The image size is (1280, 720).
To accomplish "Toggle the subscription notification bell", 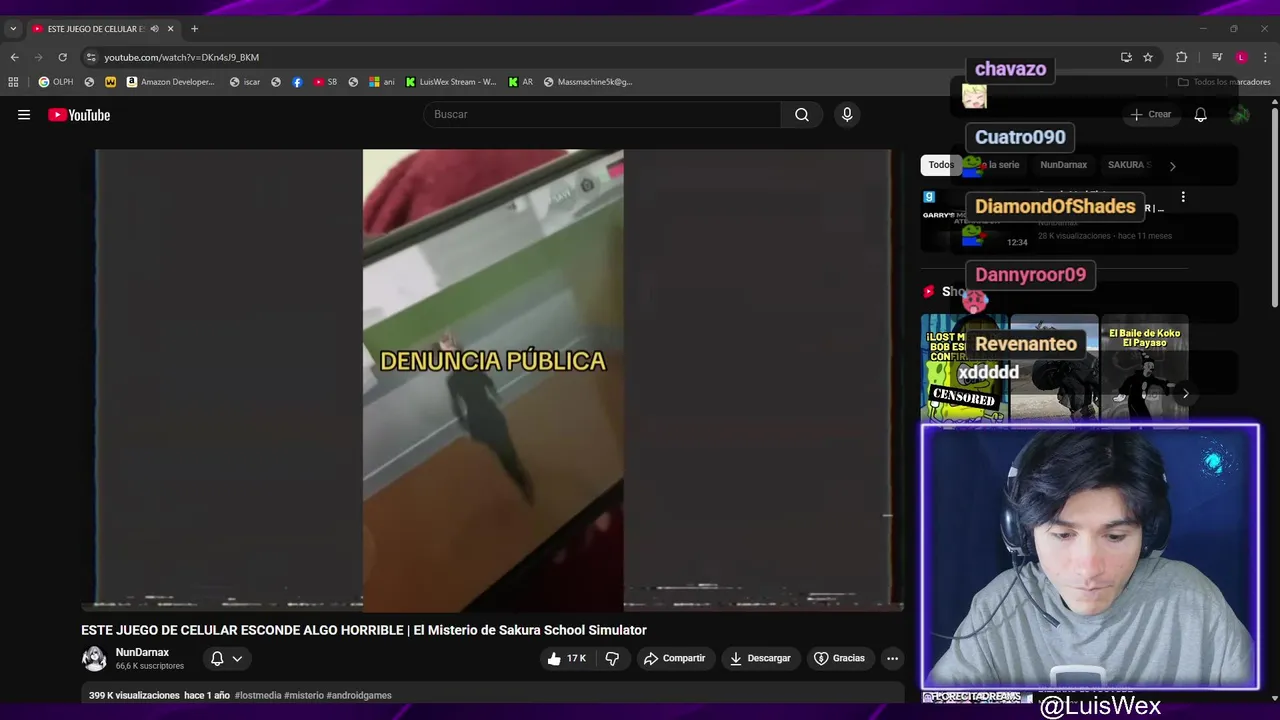I will point(217,658).
